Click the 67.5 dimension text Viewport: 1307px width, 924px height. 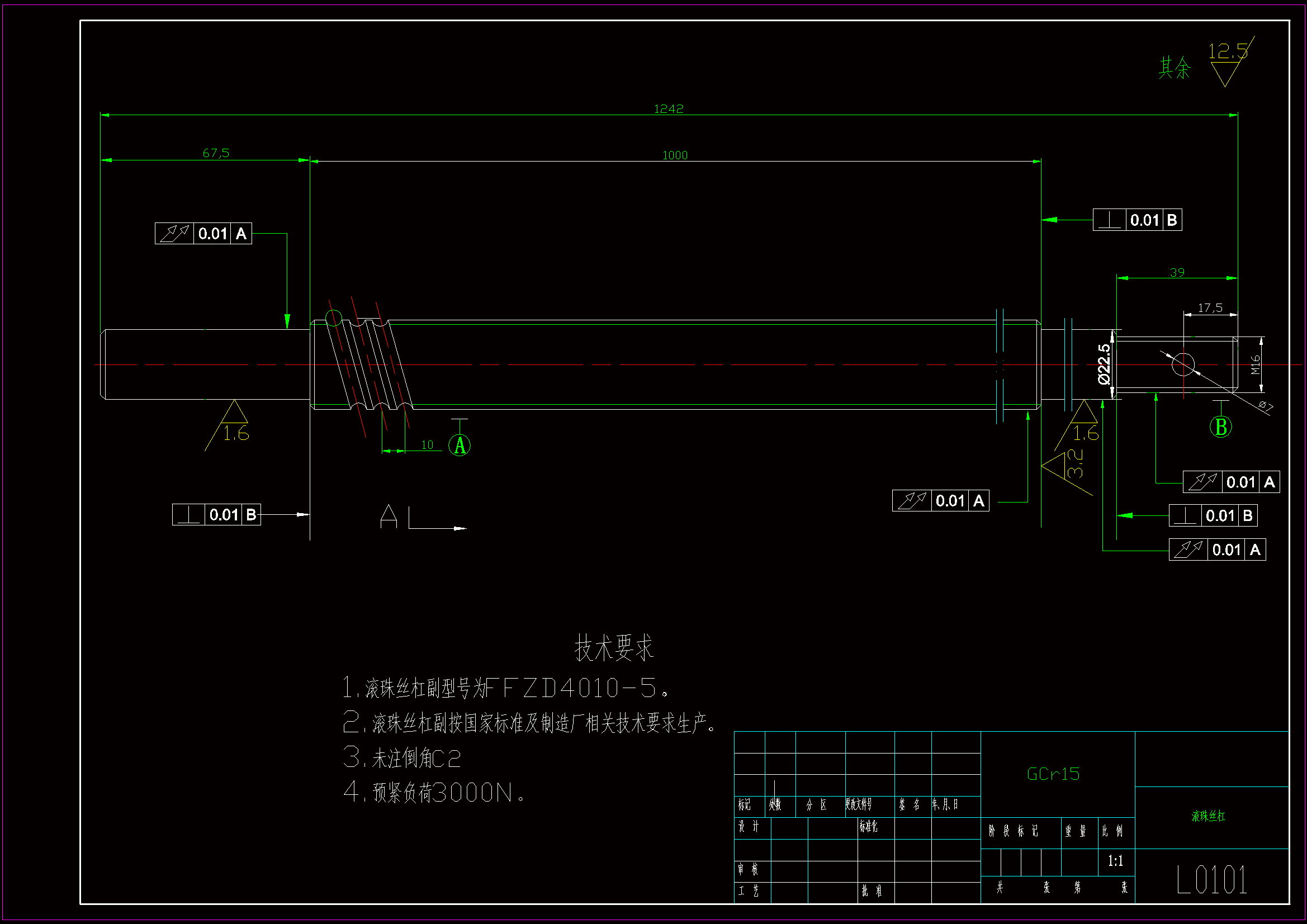216,153
